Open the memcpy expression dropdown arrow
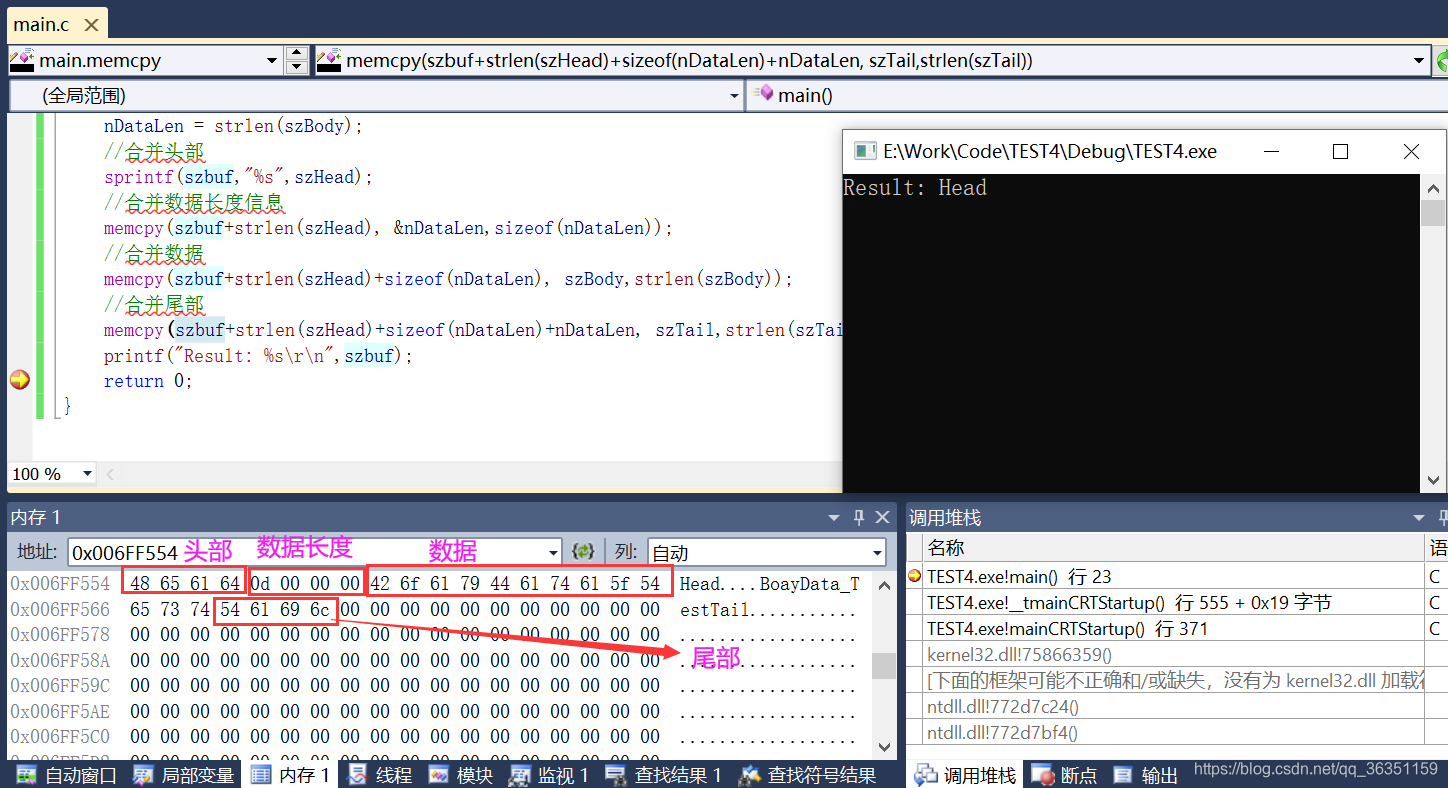This screenshot has width=1448, height=788. pyautogui.click(x=1419, y=61)
